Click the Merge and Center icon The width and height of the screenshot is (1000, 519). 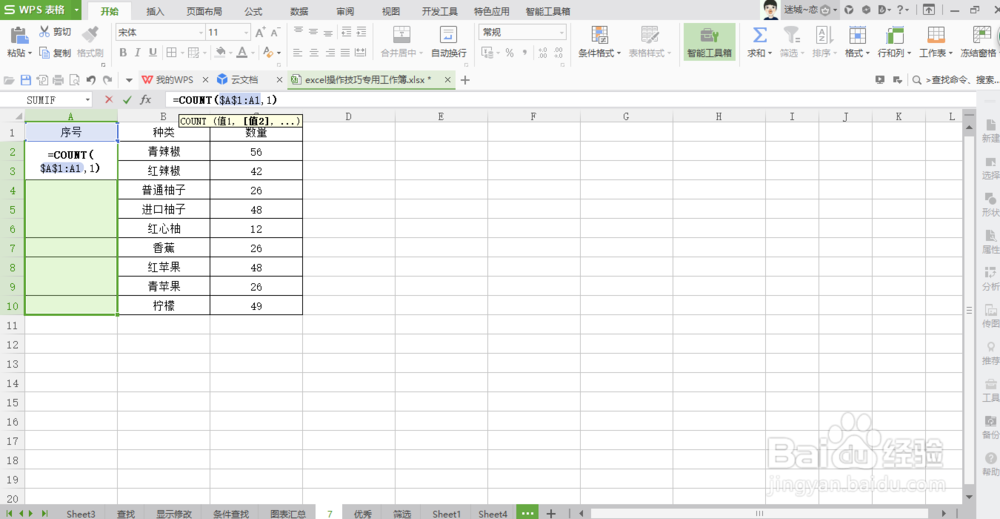coord(401,35)
